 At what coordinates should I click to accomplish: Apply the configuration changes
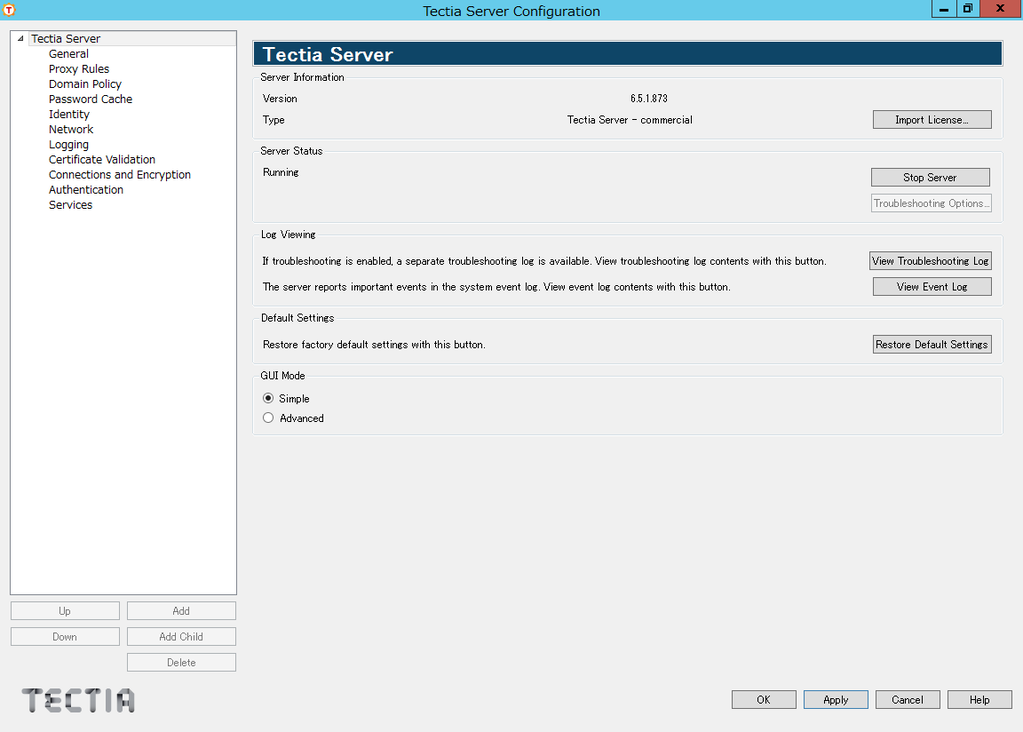point(836,699)
